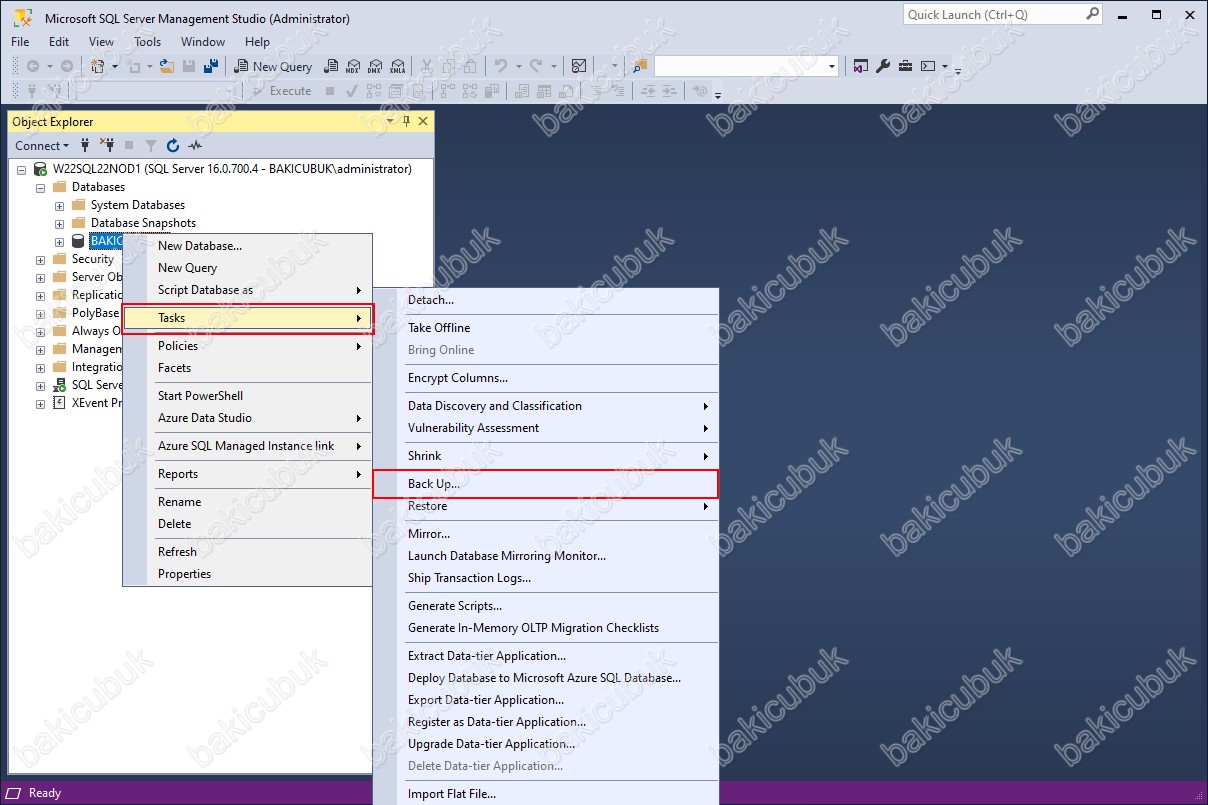
Task: Select Detach... from the Tasks submenu
Action: click(x=545, y=299)
